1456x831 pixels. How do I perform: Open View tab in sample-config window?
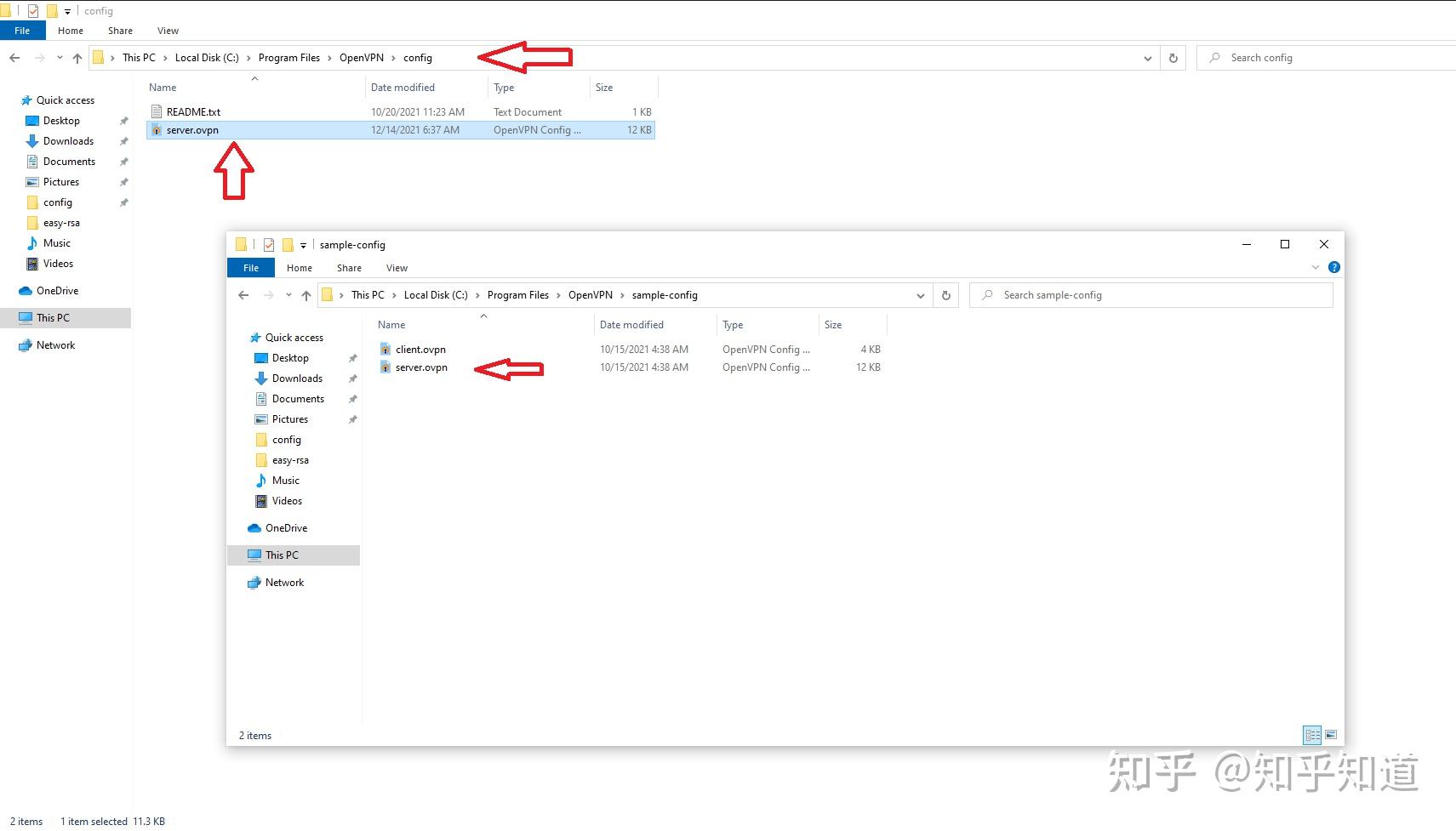397,268
